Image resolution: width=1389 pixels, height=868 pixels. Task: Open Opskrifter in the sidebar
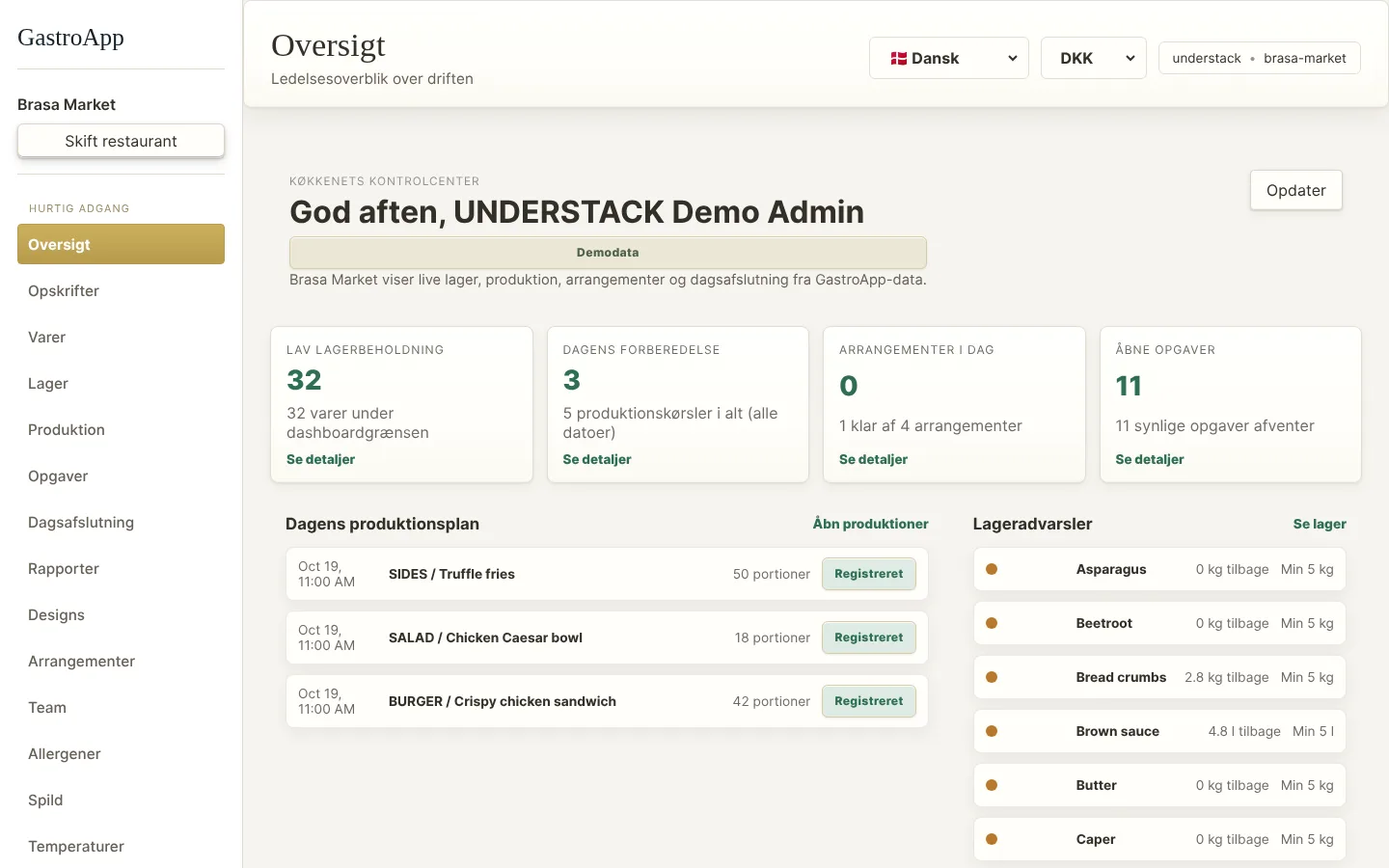click(x=121, y=290)
